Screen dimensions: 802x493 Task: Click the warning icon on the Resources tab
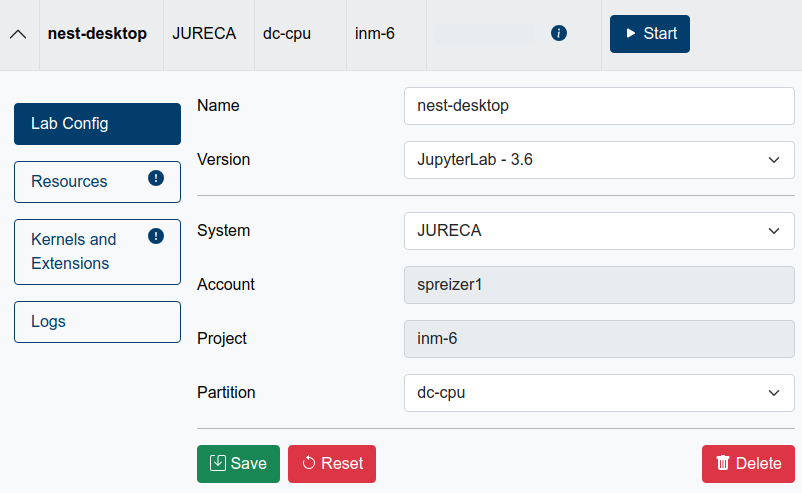point(156,178)
